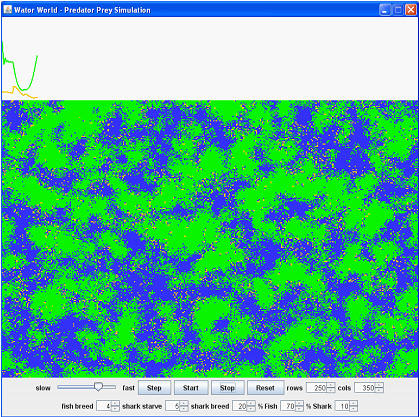Screen dimensions: 419x417
Task: Decrease cols with the down arrow
Action: [x=379, y=391]
